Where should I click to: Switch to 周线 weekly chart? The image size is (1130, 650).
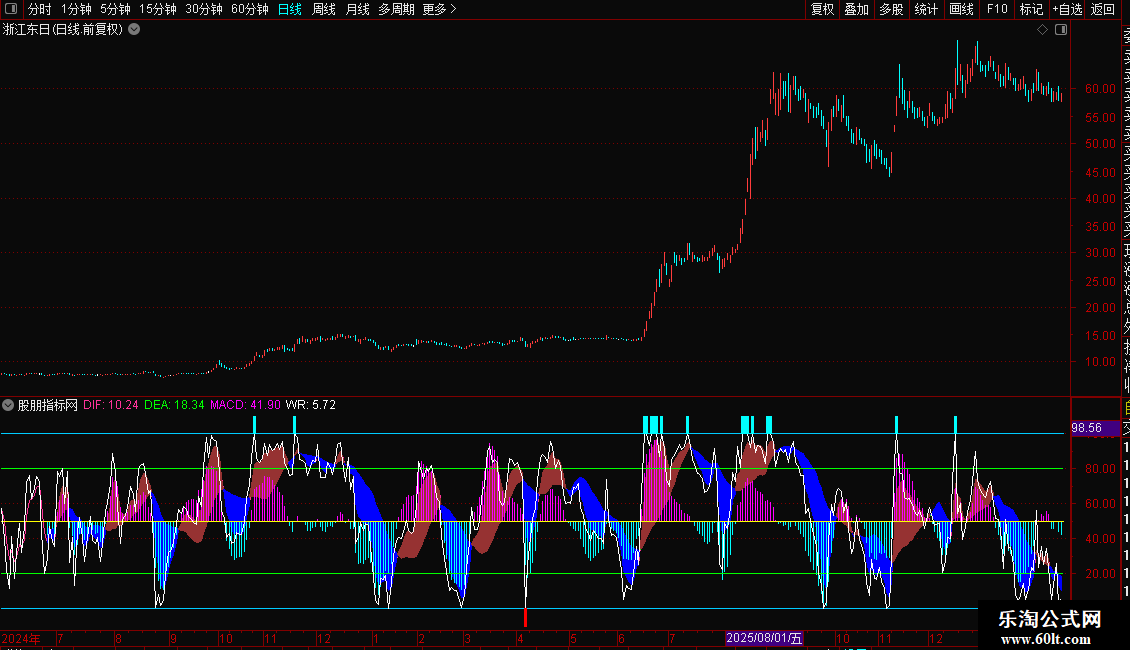(324, 9)
